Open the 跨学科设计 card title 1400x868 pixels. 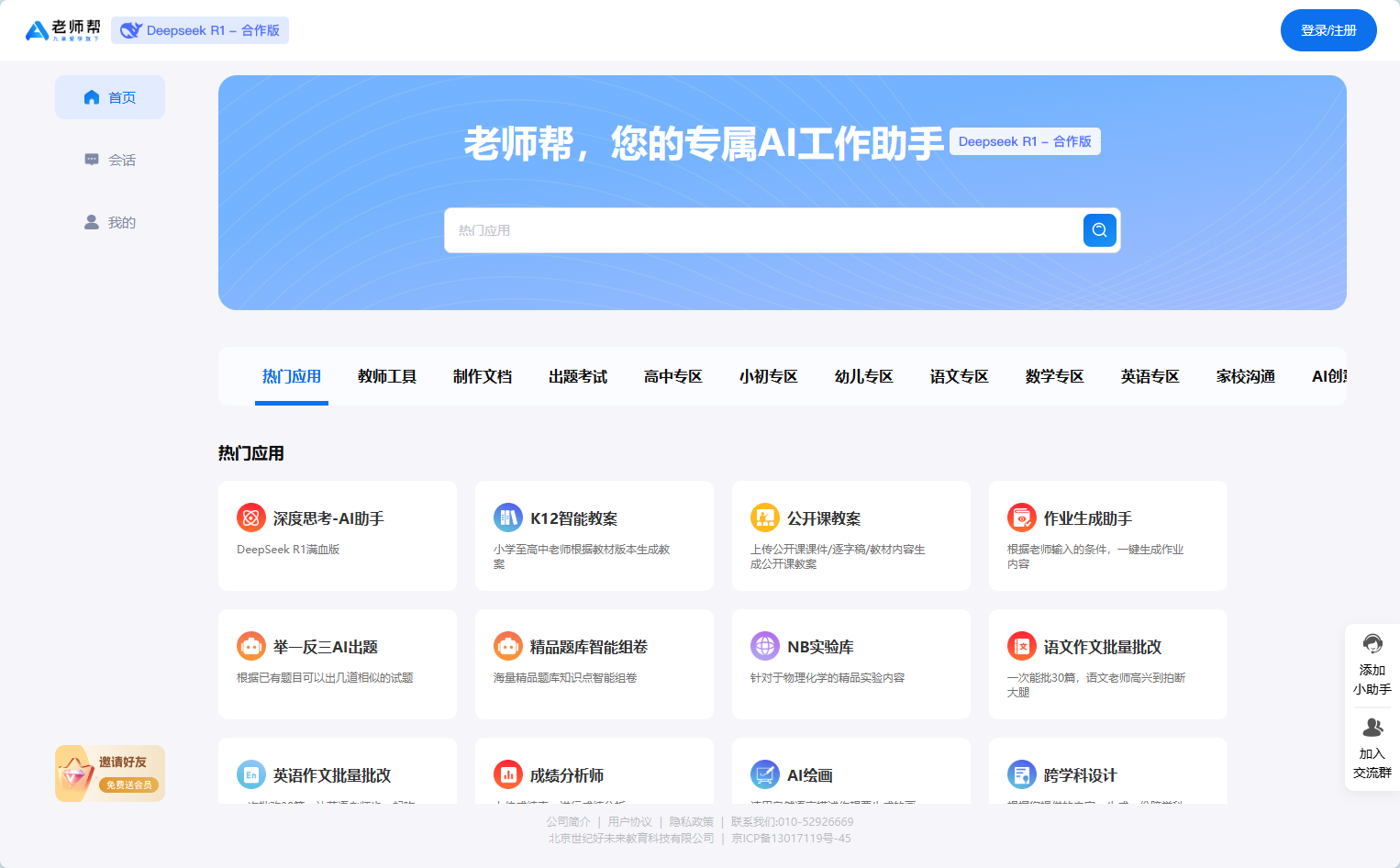click(1081, 775)
